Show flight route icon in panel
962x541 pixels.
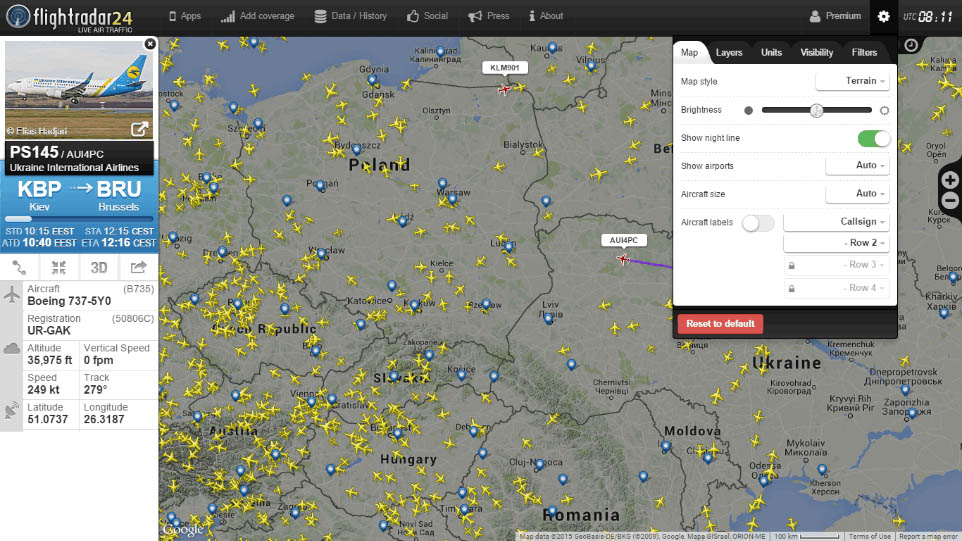[x=20, y=267]
